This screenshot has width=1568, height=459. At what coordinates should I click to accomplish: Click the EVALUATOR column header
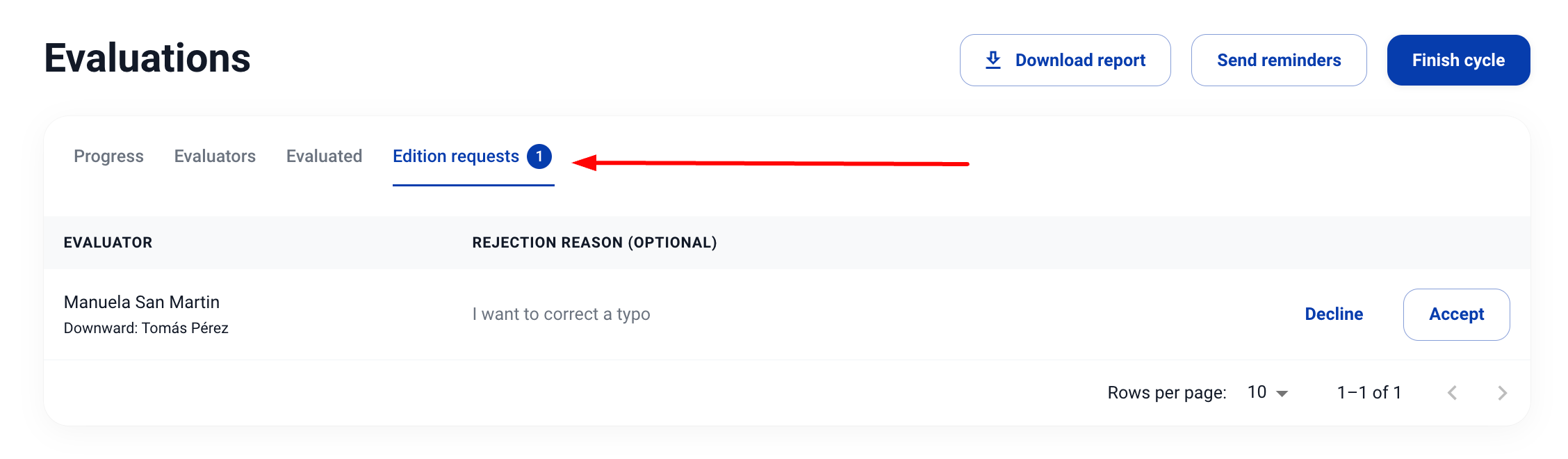point(108,243)
